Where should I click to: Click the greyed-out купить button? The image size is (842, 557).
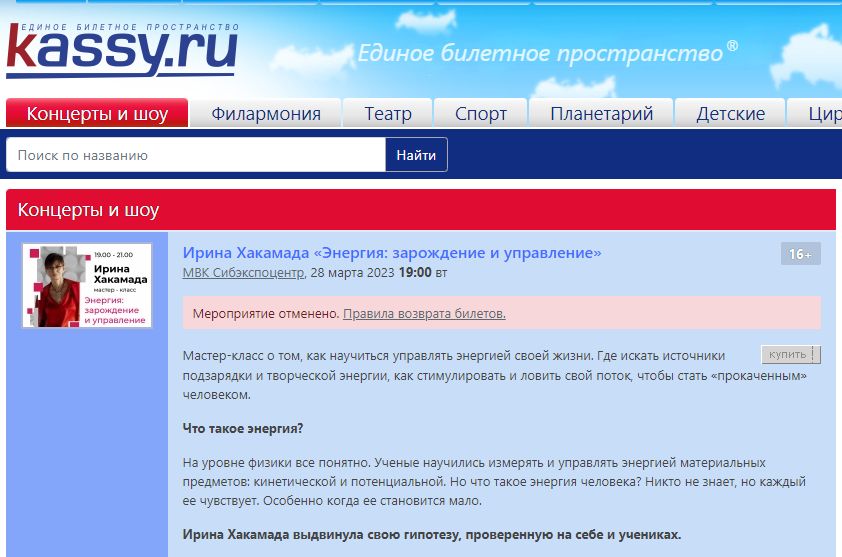(x=790, y=355)
